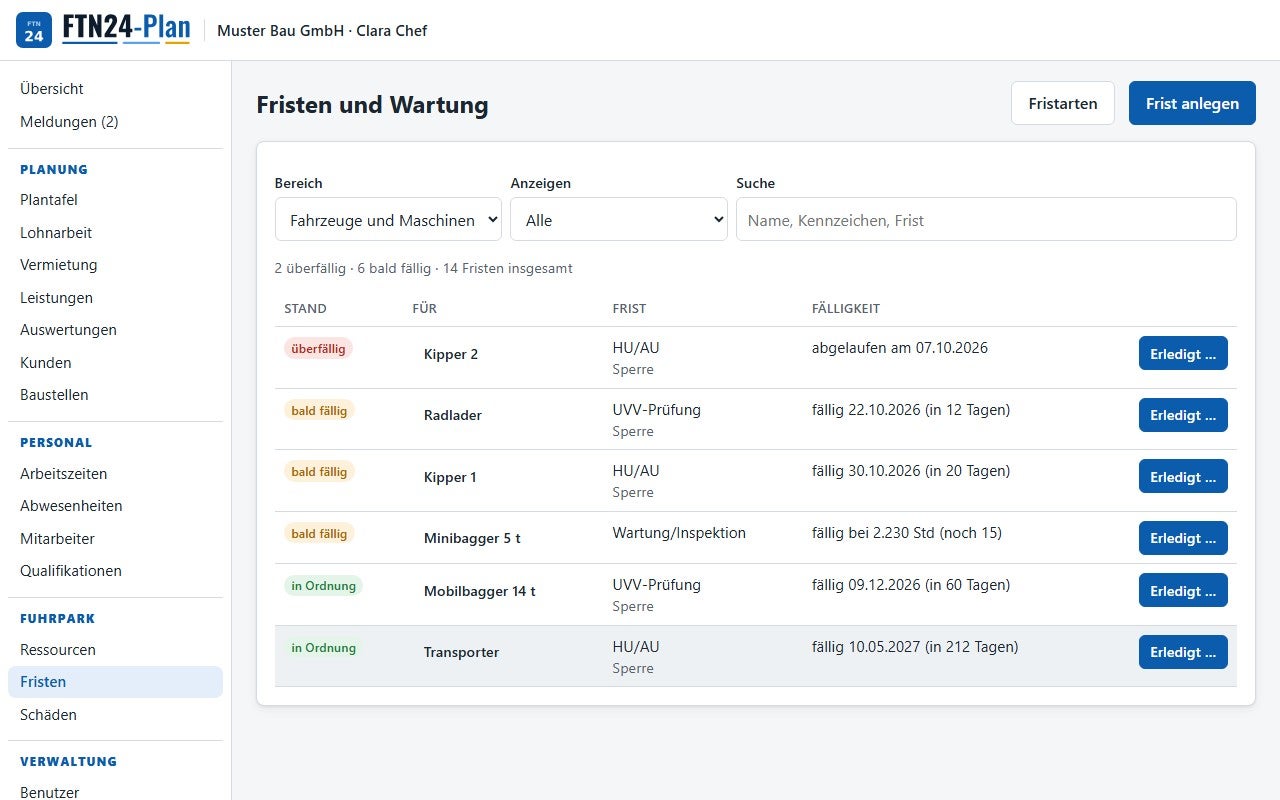1280x800 pixels.
Task: Open Abwesenheiten in sidebar
Action: pyautogui.click(x=115, y=506)
